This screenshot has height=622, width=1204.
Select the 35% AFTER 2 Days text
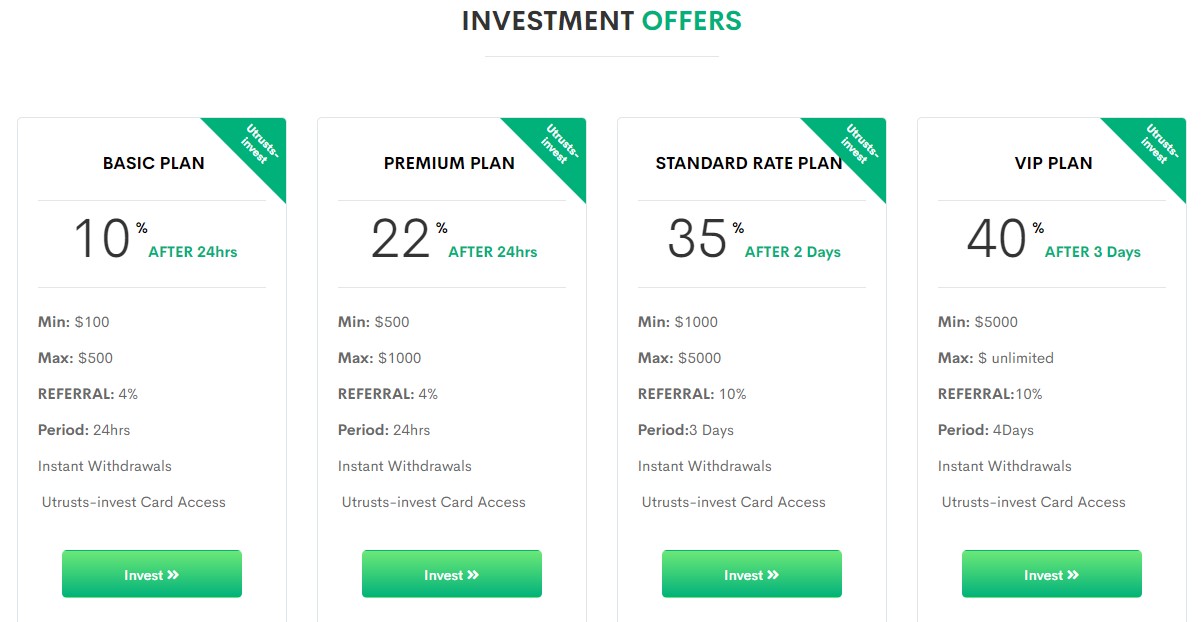tap(755, 242)
